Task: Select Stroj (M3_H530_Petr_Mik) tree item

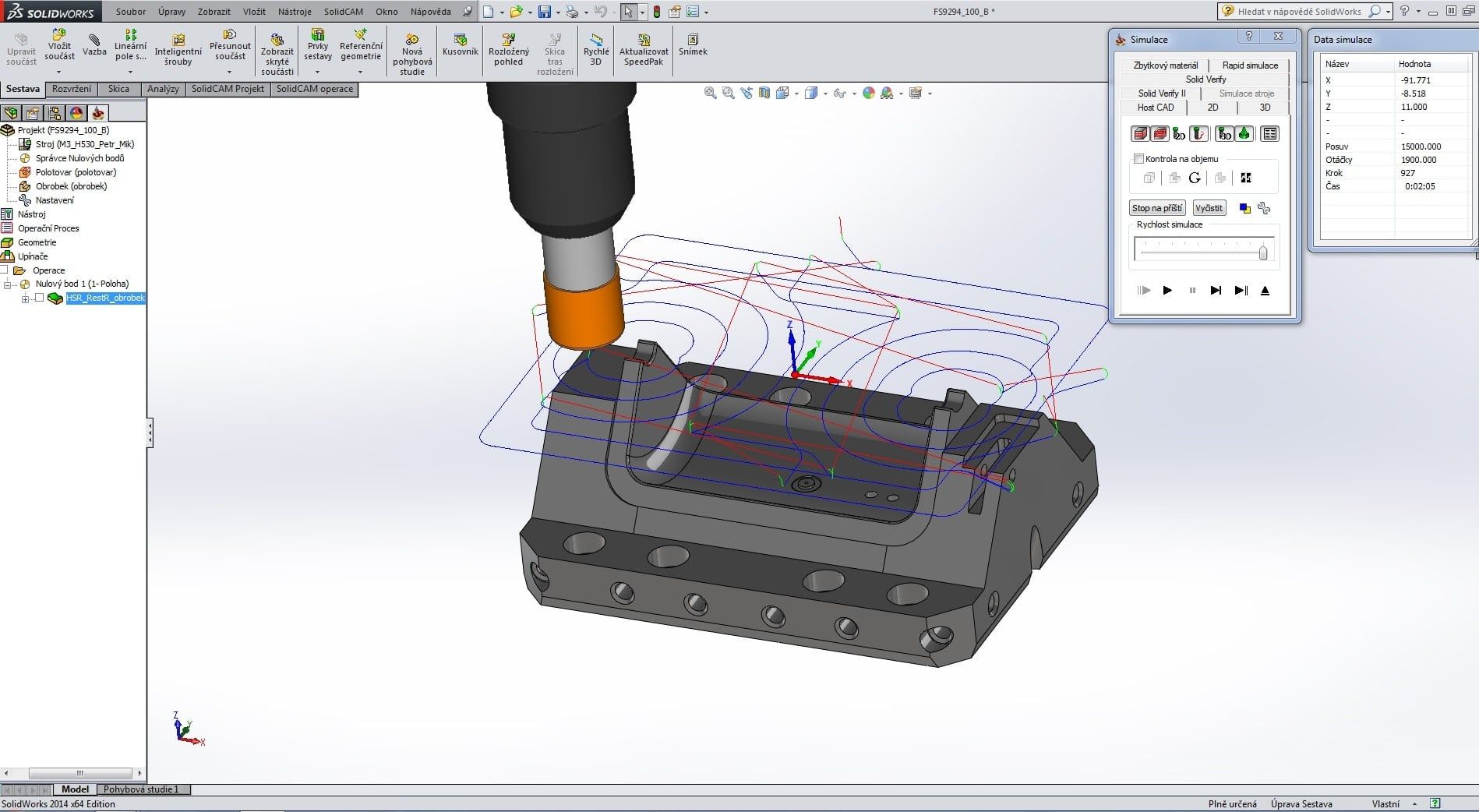Action: [x=76, y=144]
